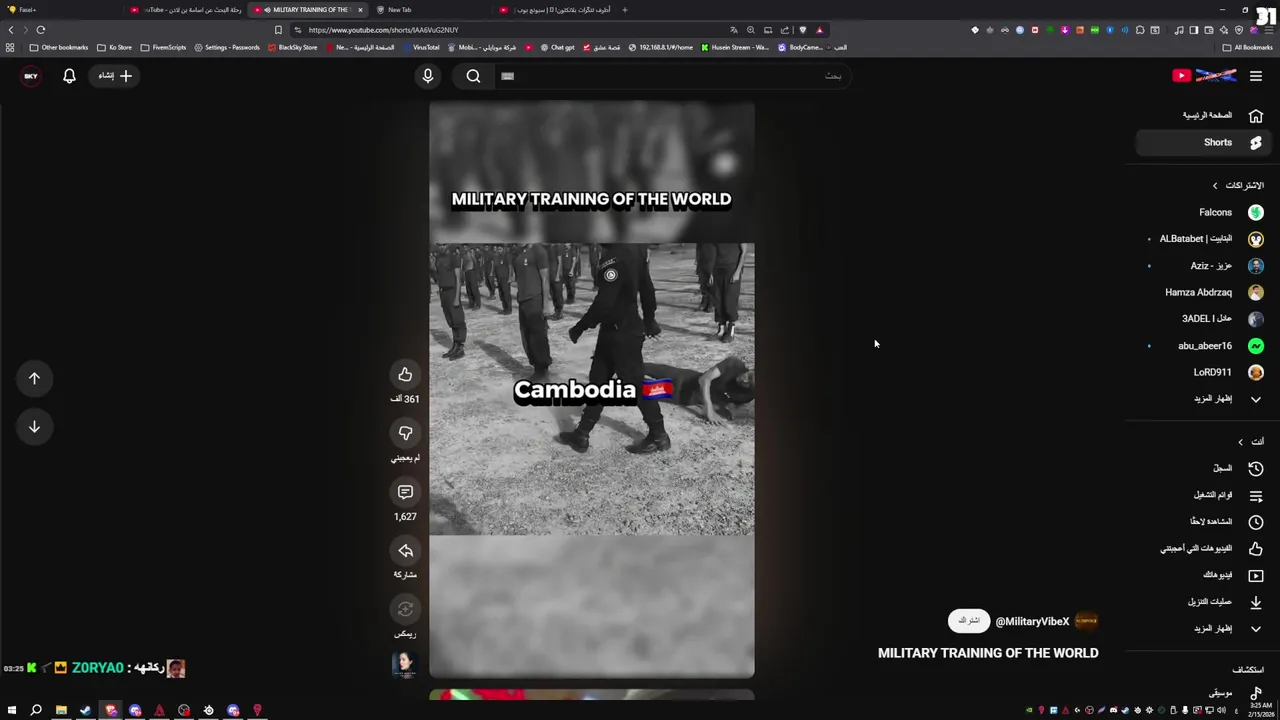1280x720 pixels.
Task: Reload the page
Action: pos(41,30)
